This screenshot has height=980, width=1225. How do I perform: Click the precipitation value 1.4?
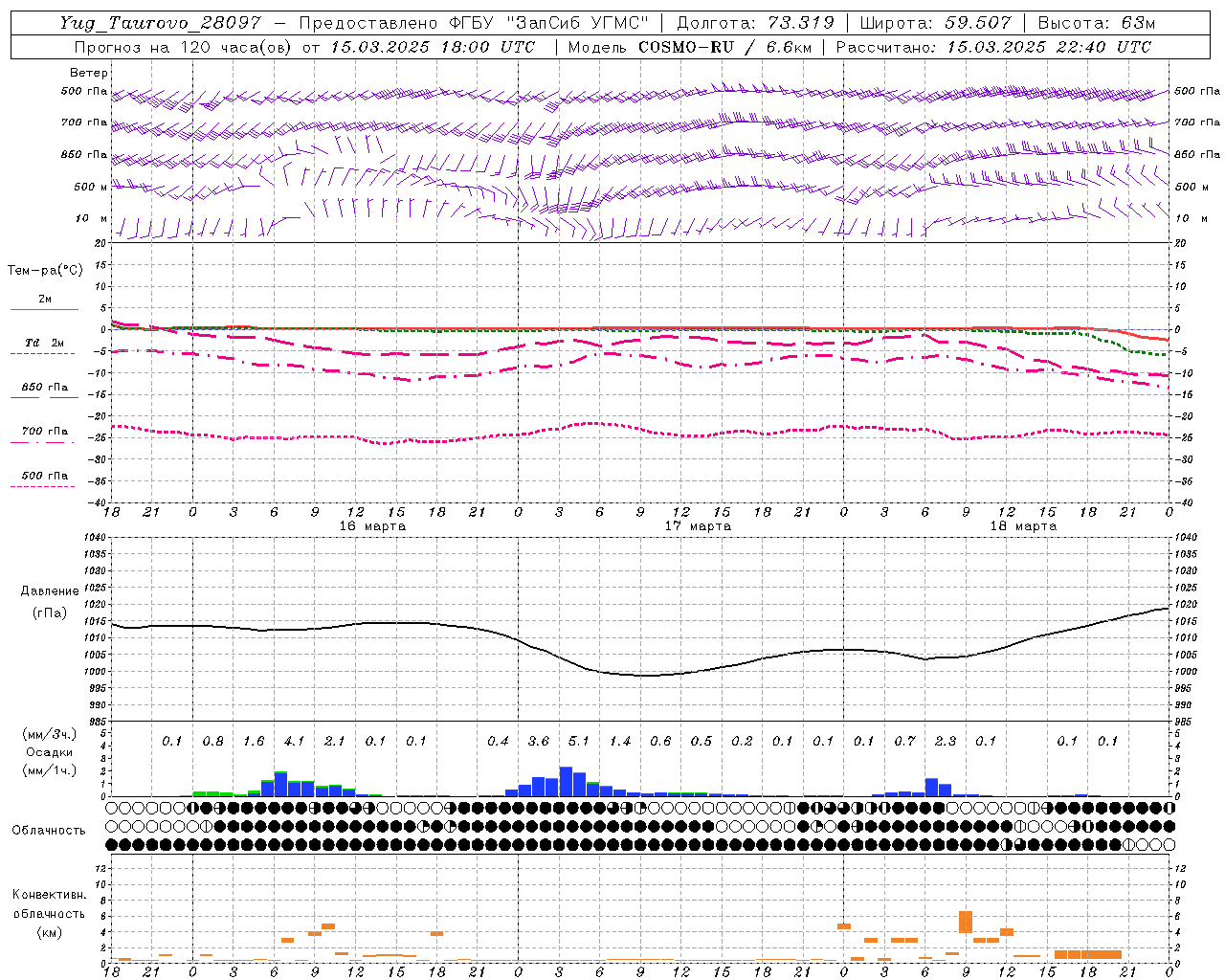point(620,742)
